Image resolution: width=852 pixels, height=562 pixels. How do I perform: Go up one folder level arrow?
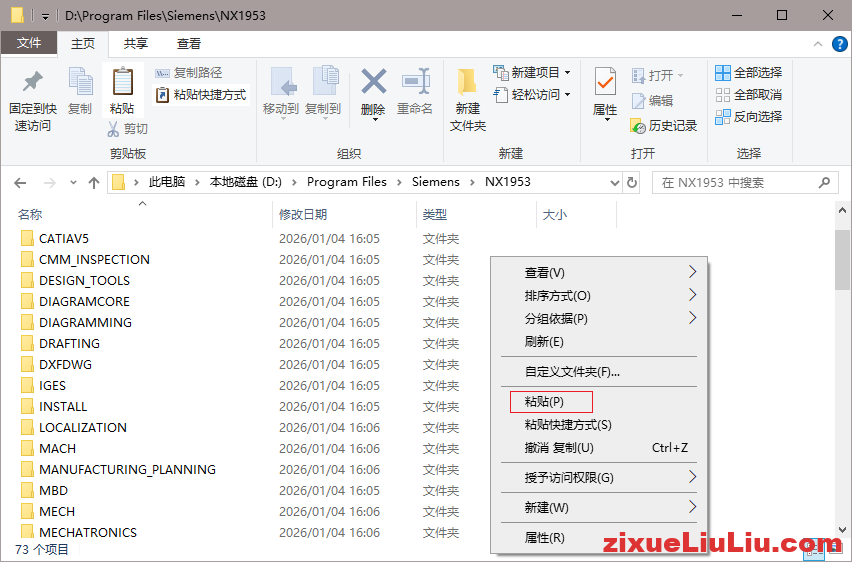(x=94, y=183)
